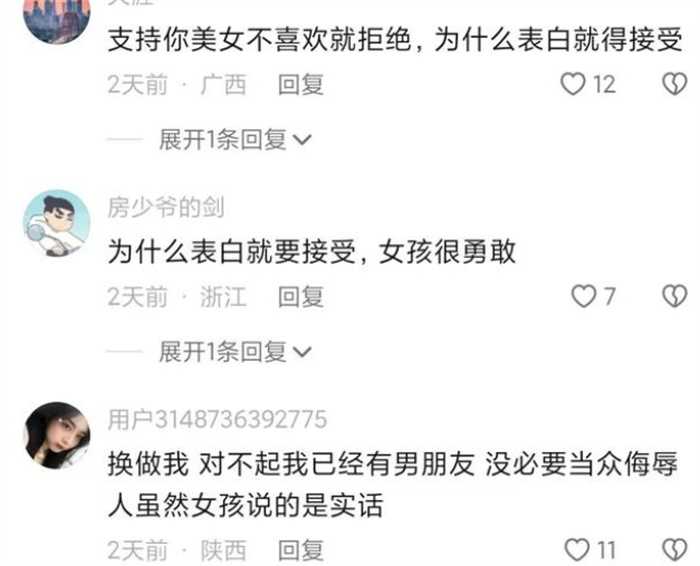Like the Shaanxi comment with 11 likes
This screenshot has height=566, width=700.
click(577, 549)
